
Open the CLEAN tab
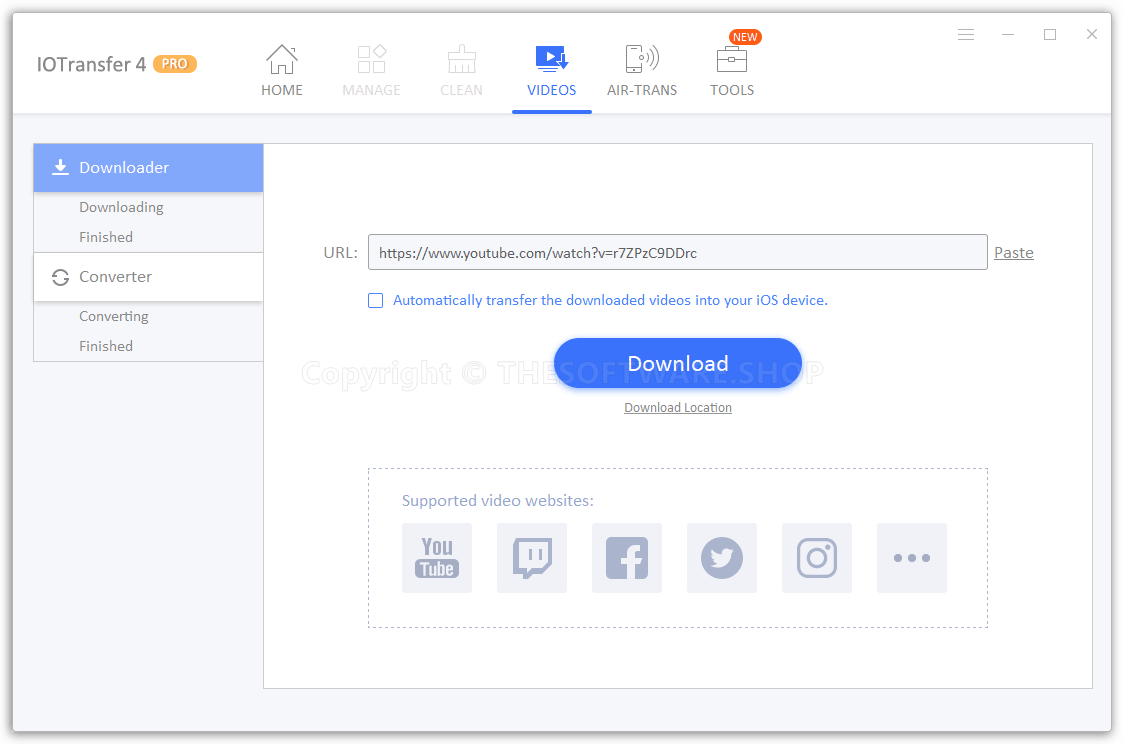tap(462, 70)
